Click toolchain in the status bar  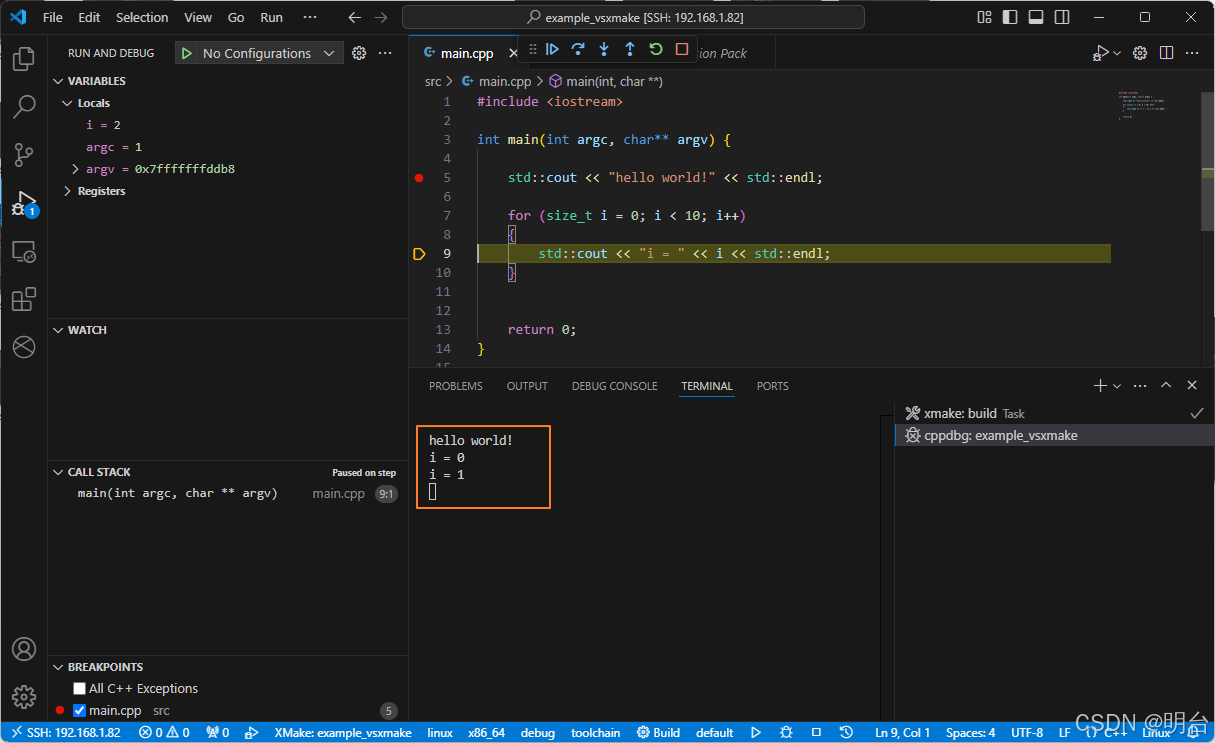(x=595, y=732)
